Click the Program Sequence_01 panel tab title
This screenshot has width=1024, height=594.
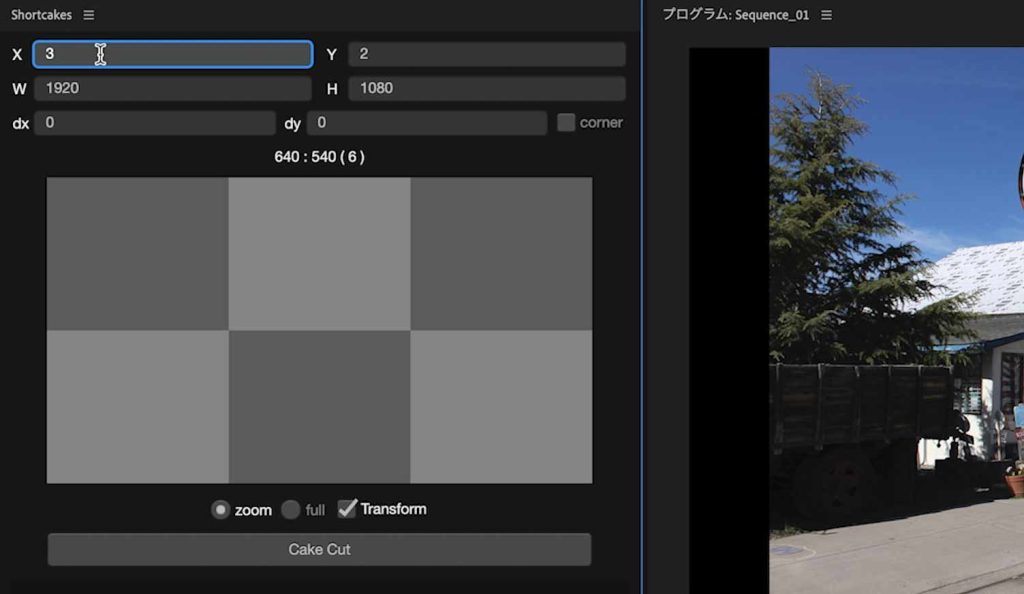pos(735,15)
